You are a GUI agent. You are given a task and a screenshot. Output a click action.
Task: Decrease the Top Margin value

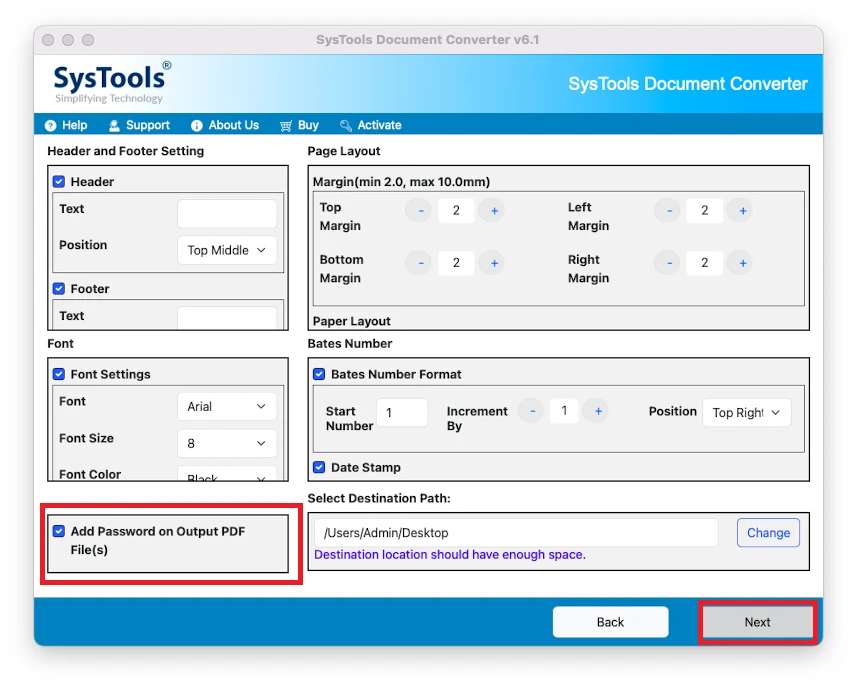419,210
